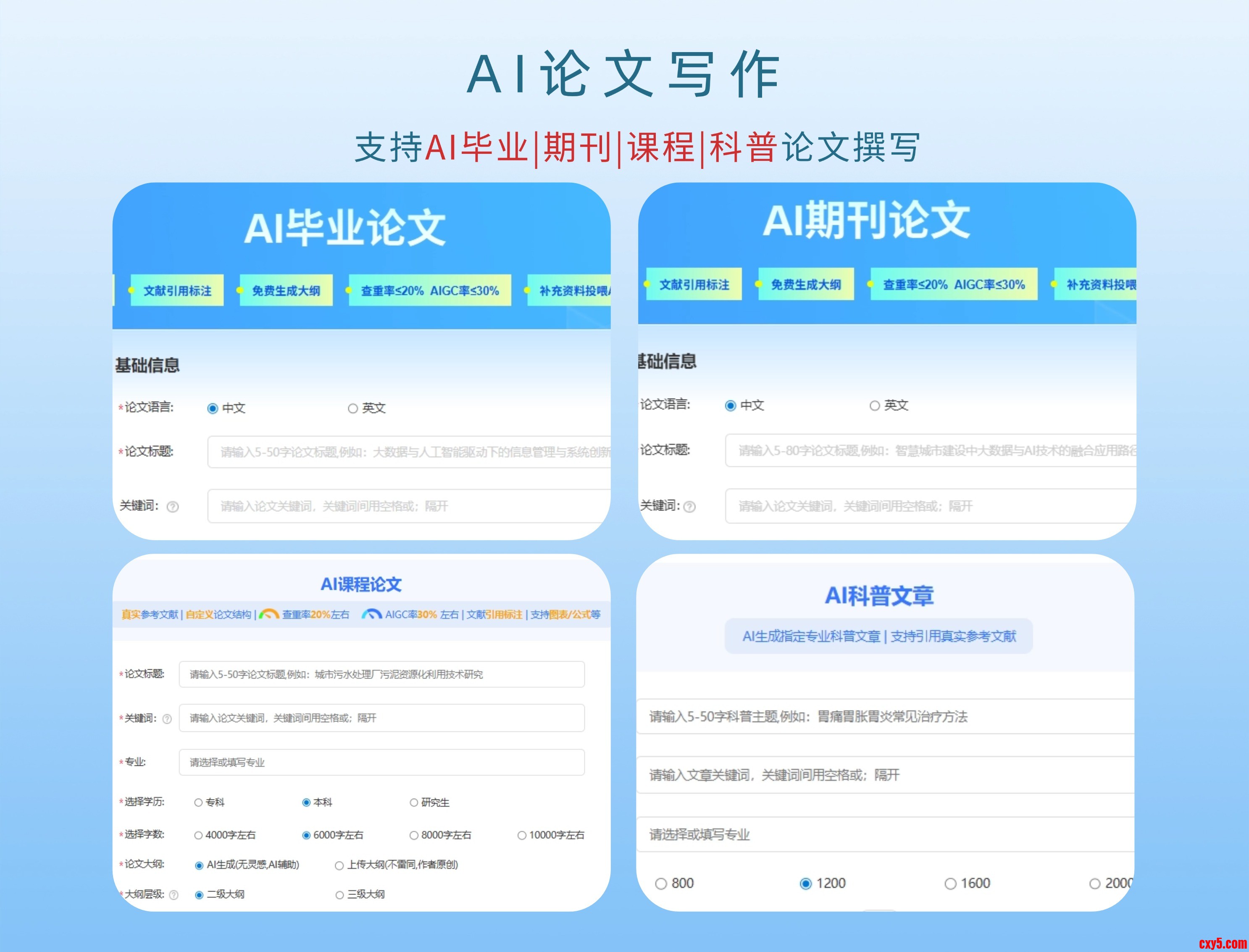
Task: Click orange gauge icon next to 查重率20%左右
Action: coord(268,614)
